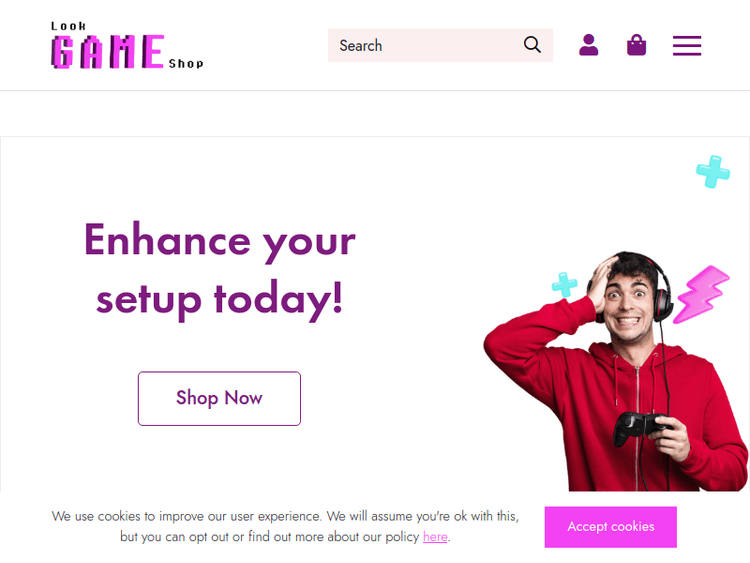The height and width of the screenshot is (563, 750).
Task: Click the word Shop in the logo
Action: coord(186,64)
